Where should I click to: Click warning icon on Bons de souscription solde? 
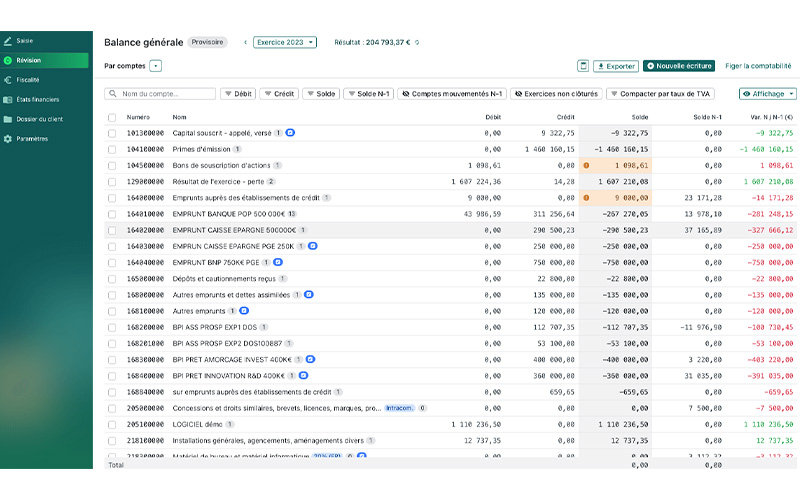[x=587, y=165]
